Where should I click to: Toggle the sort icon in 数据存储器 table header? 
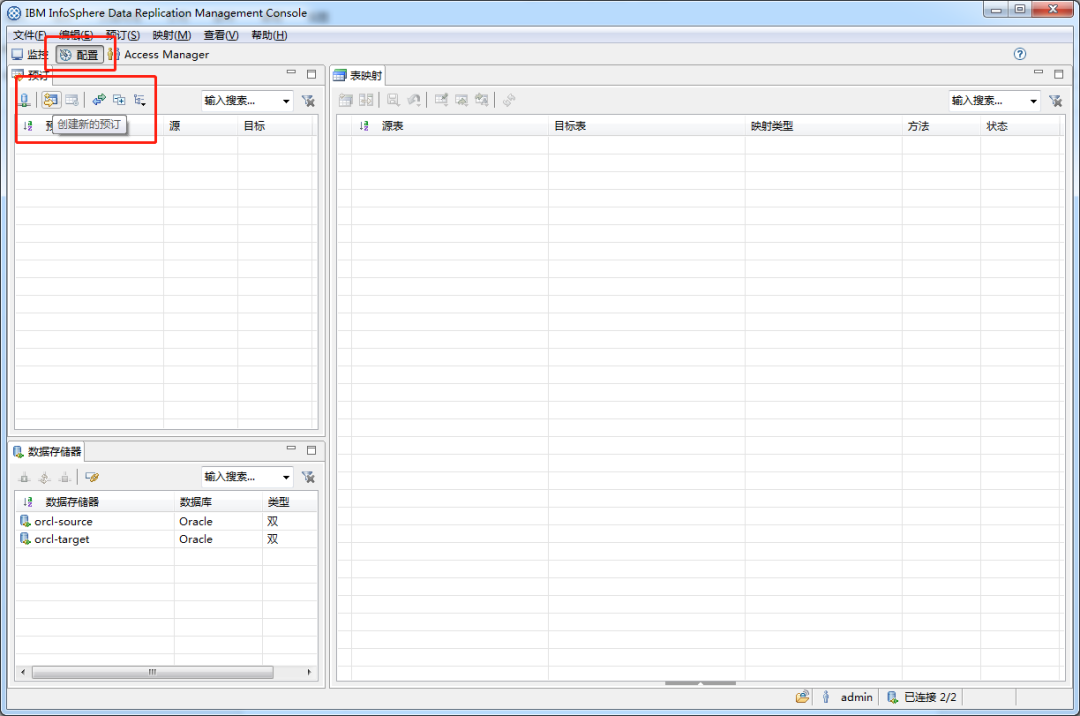coord(28,502)
